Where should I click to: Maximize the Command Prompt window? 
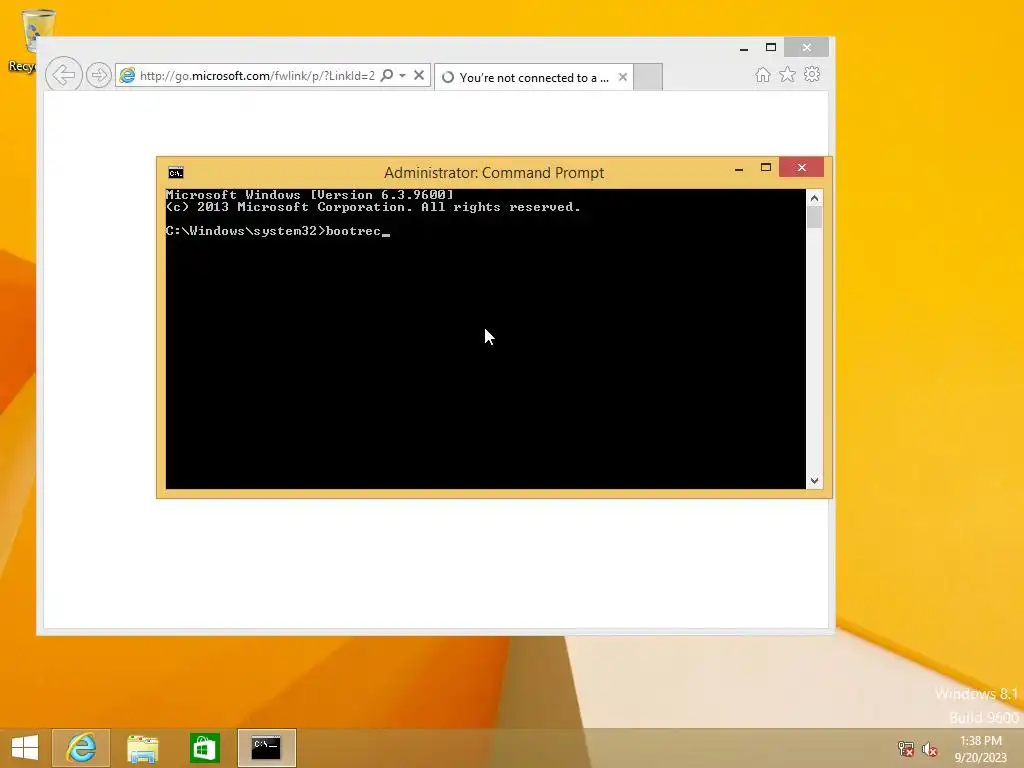point(766,168)
